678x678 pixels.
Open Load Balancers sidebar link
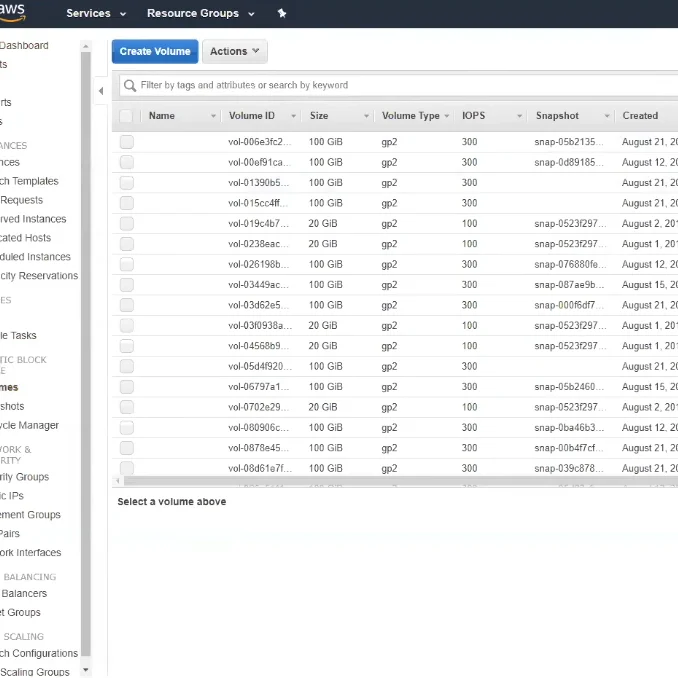coord(23,594)
